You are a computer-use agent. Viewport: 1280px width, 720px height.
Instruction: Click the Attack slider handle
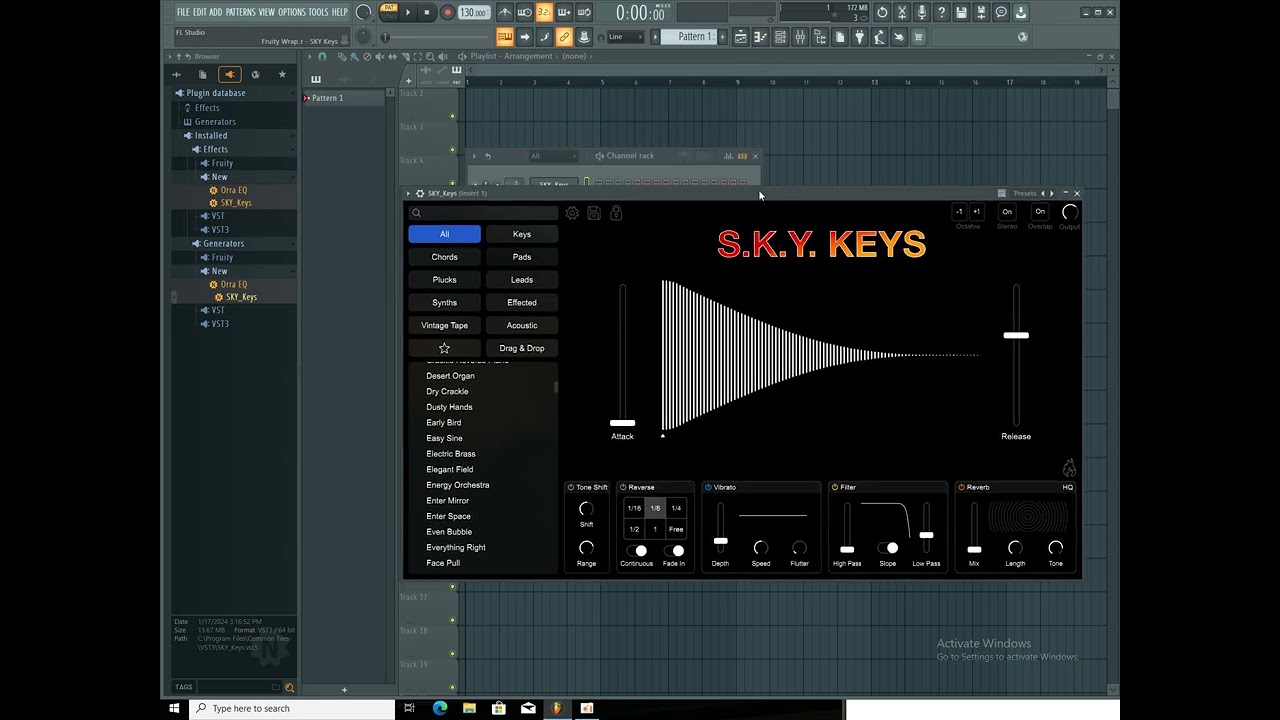622,423
